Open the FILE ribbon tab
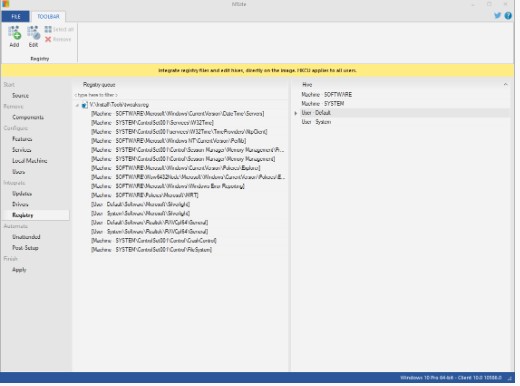The image size is (520, 386). point(16,17)
